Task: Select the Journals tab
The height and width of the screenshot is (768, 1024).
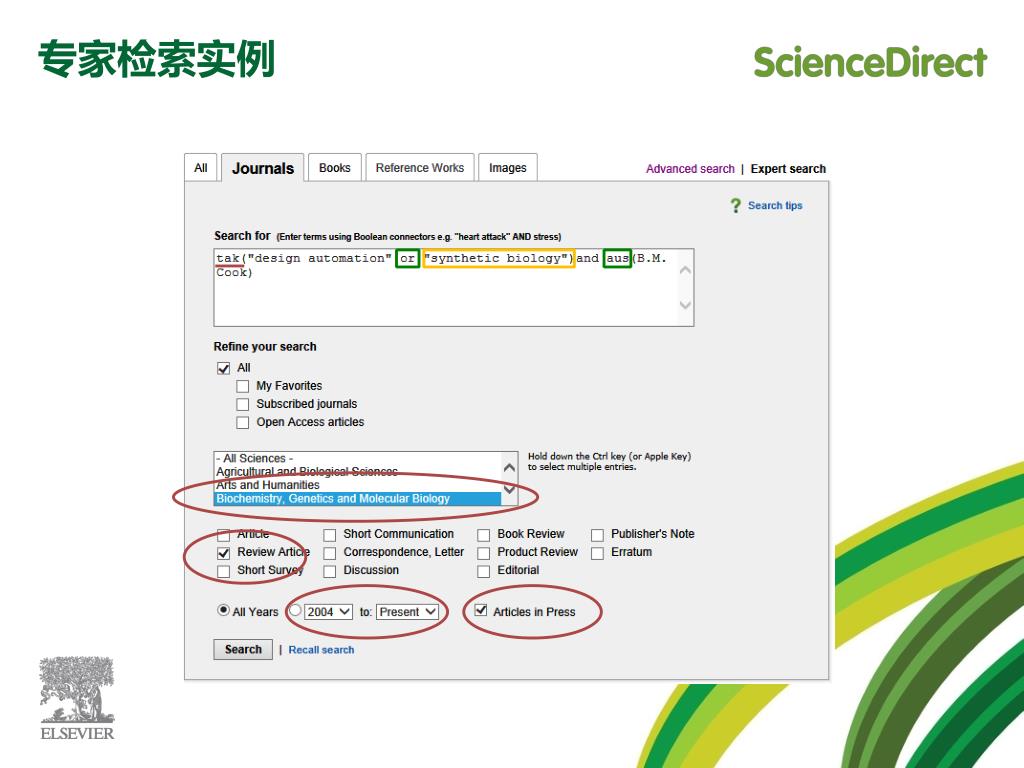Action: coord(263,168)
